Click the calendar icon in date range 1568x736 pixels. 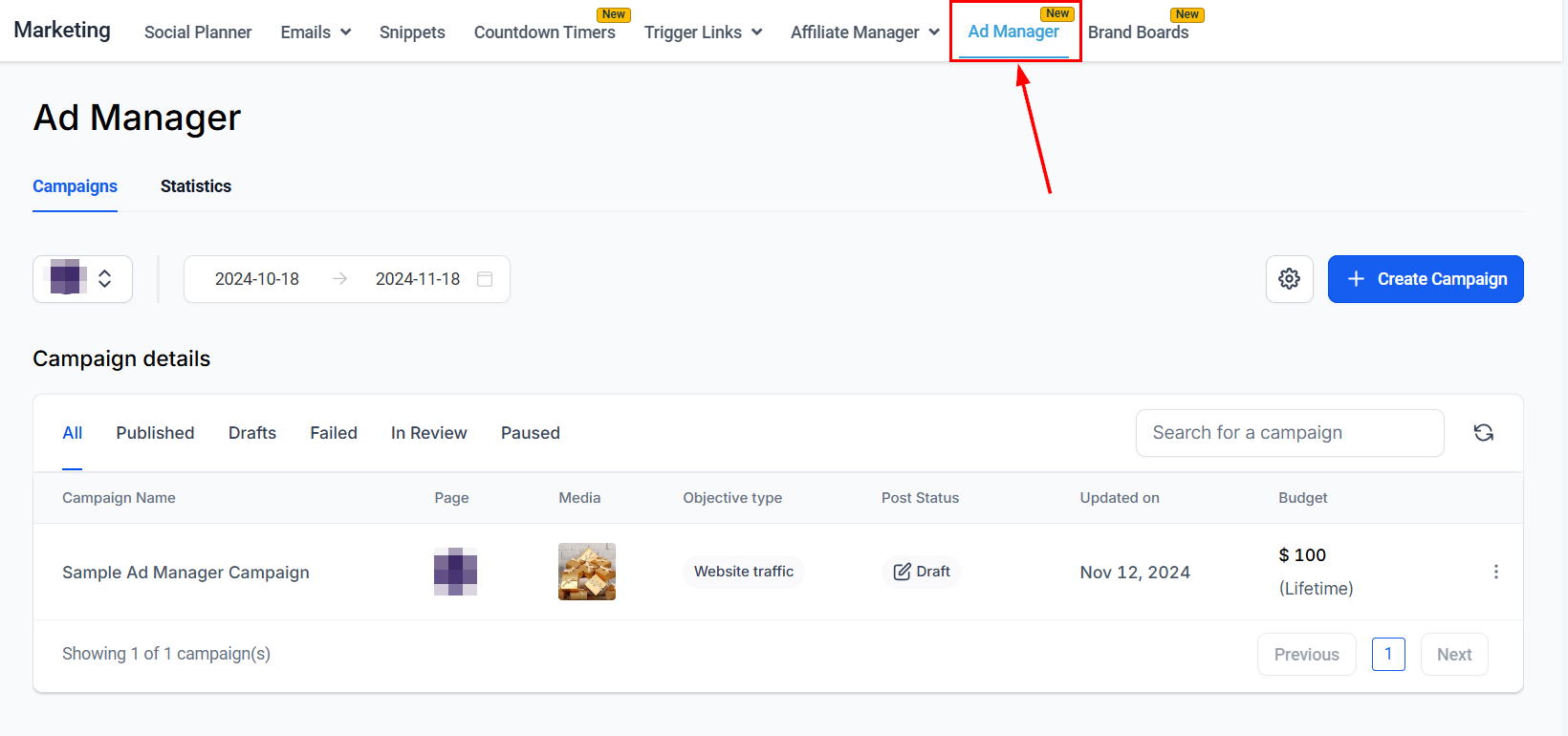pyautogui.click(x=485, y=279)
